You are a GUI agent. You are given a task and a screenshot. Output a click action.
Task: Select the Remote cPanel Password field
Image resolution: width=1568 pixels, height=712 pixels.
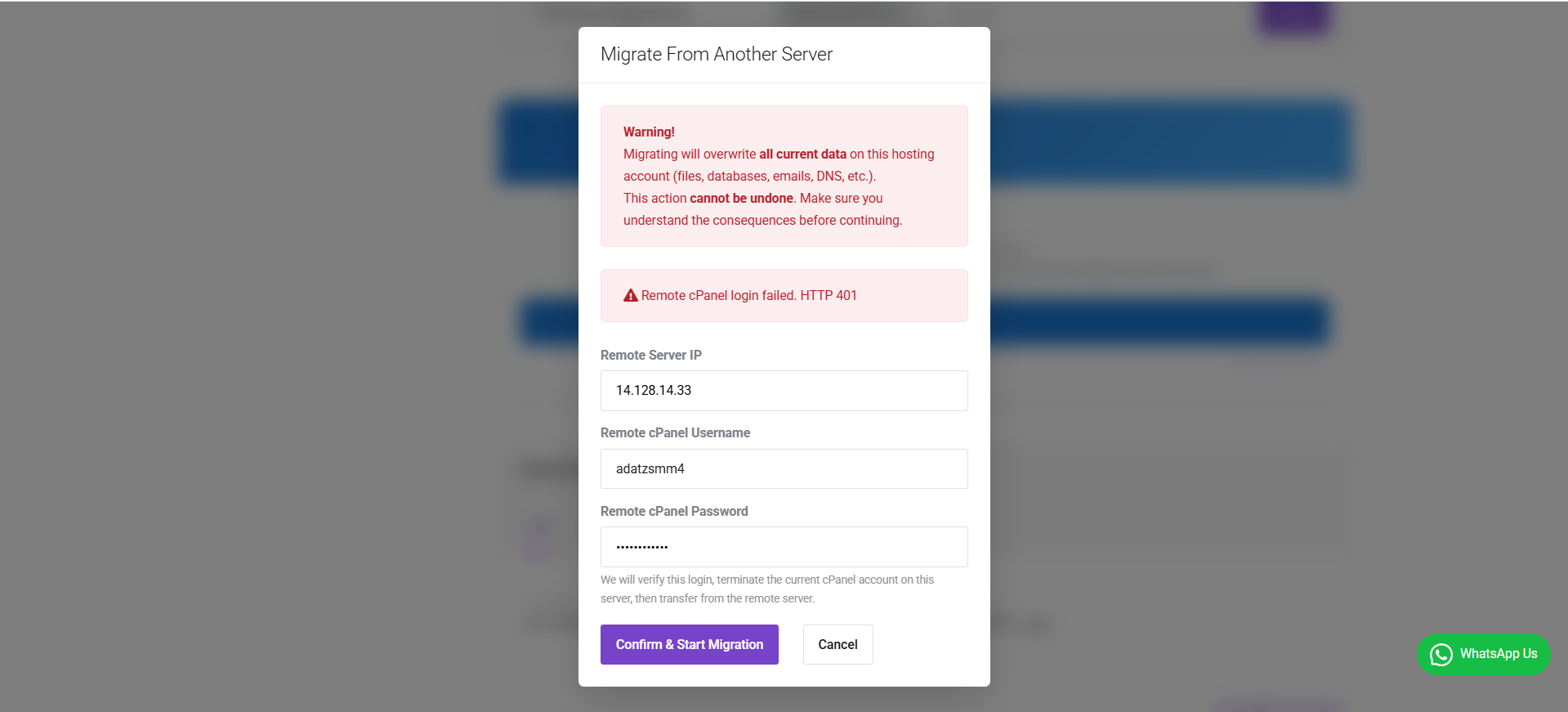[x=784, y=547]
